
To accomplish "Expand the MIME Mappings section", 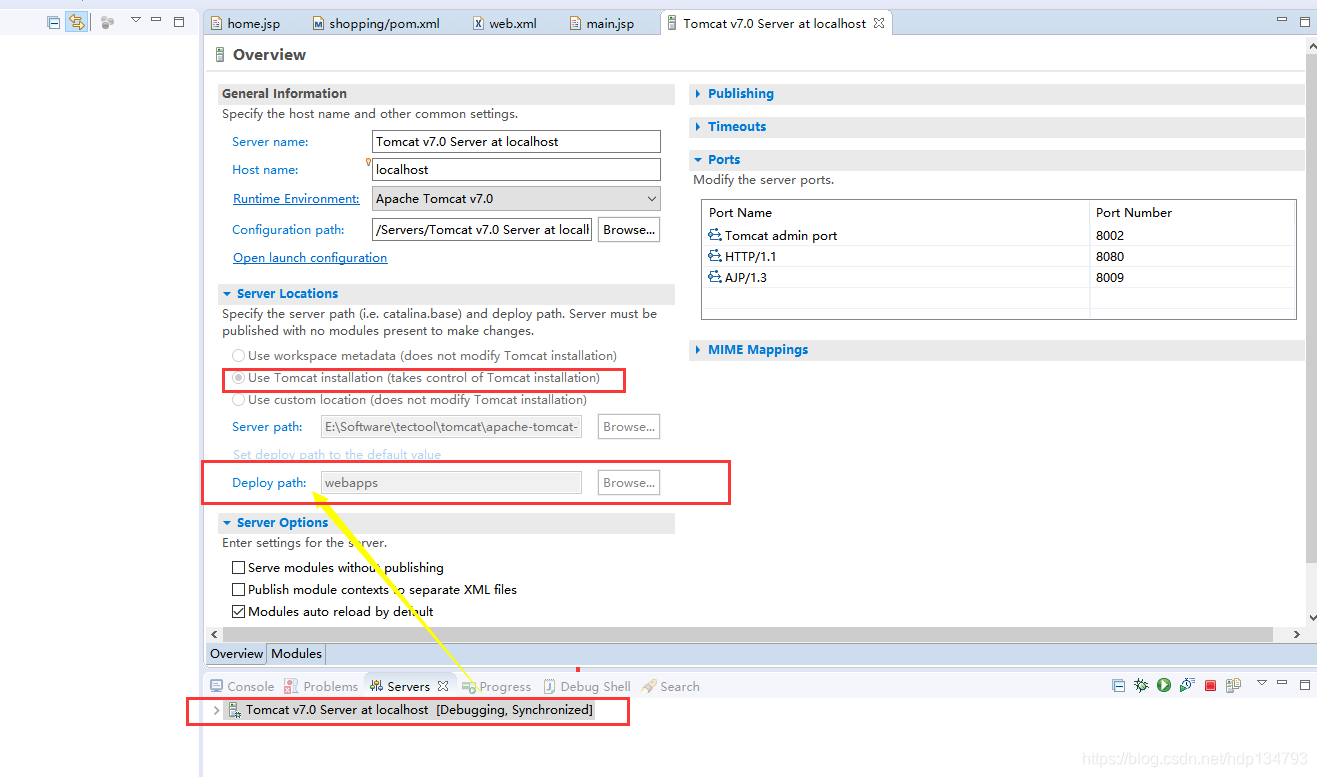I will [698, 350].
